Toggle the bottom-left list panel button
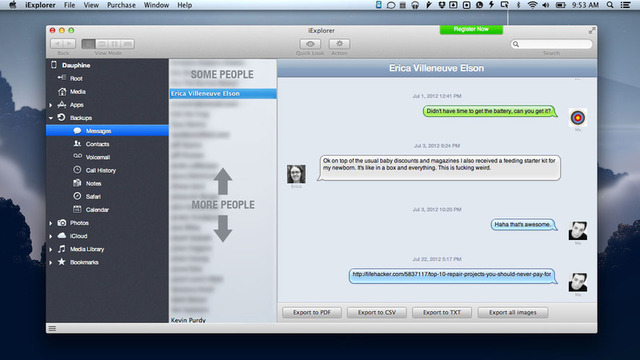The width and height of the screenshot is (640, 360). pyautogui.click(x=52, y=328)
